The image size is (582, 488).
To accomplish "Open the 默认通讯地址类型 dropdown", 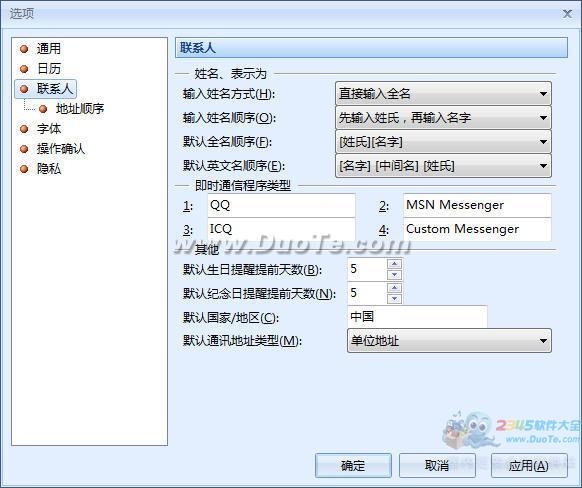I will pyautogui.click(x=449, y=340).
